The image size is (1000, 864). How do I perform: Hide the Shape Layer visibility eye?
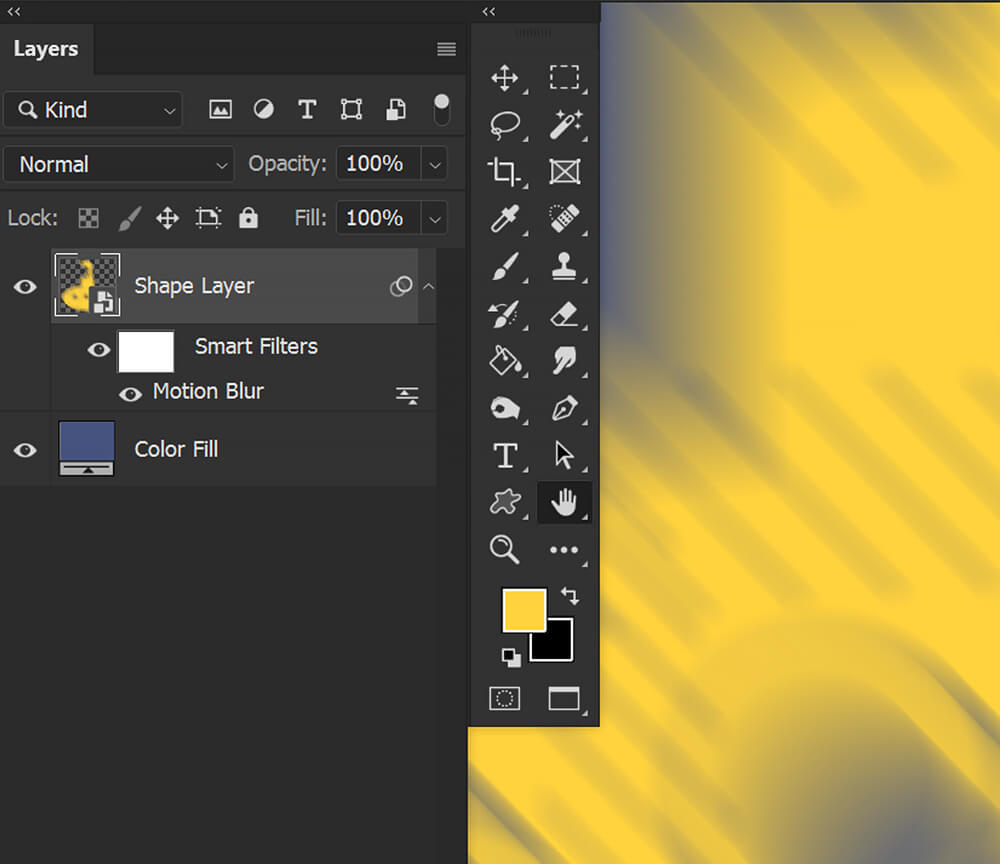[x=25, y=286]
